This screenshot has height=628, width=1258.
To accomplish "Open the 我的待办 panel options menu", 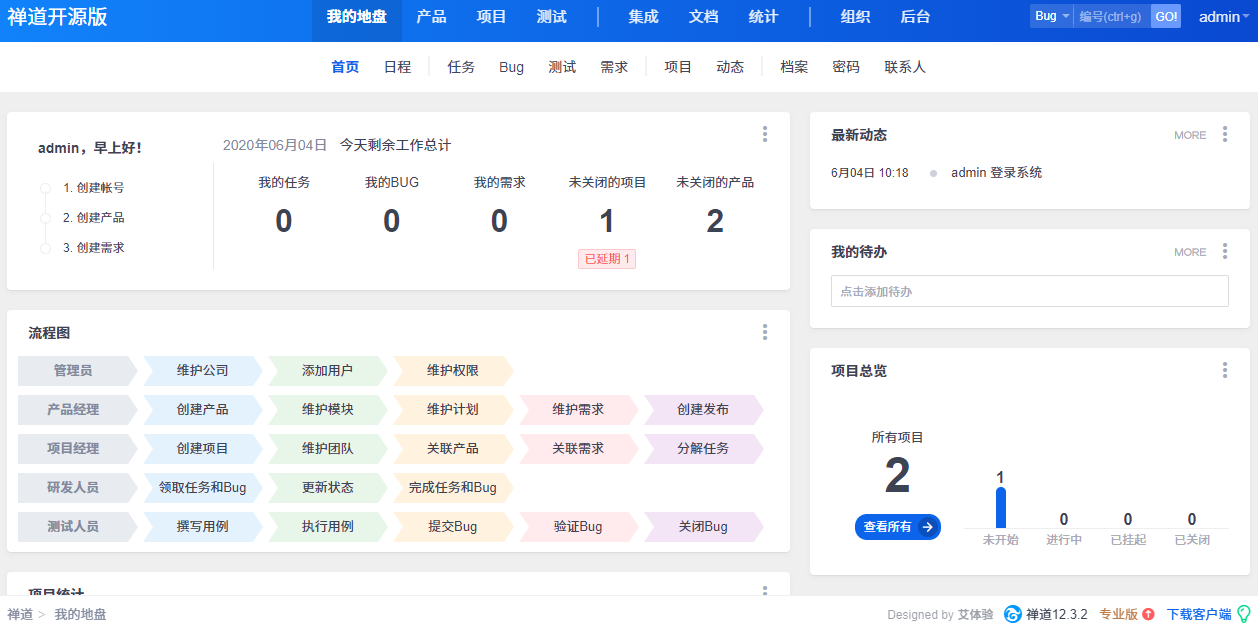I will pyautogui.click(x=1225, y=252).
